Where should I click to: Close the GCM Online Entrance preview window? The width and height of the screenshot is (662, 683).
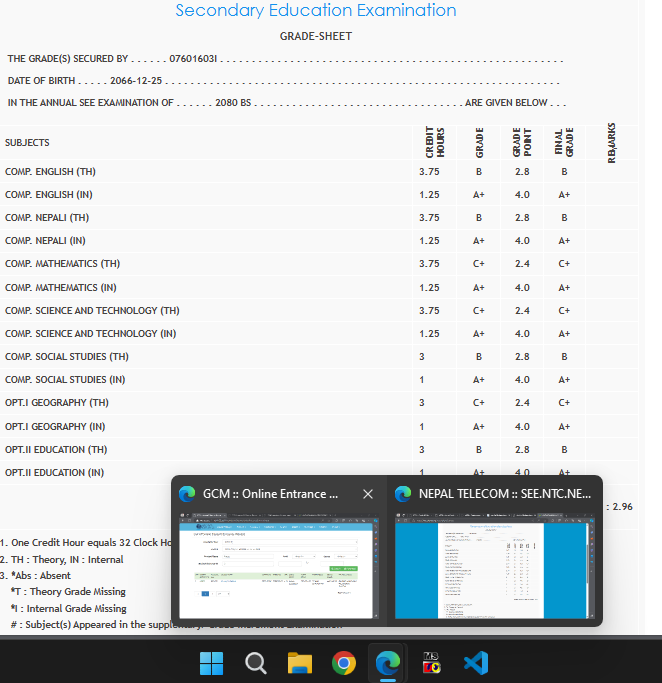click(x=368, y=494)
